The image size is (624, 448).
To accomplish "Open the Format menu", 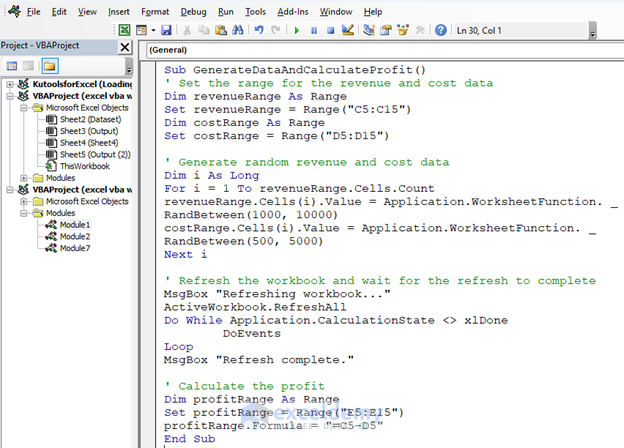I will click(155, 12).
